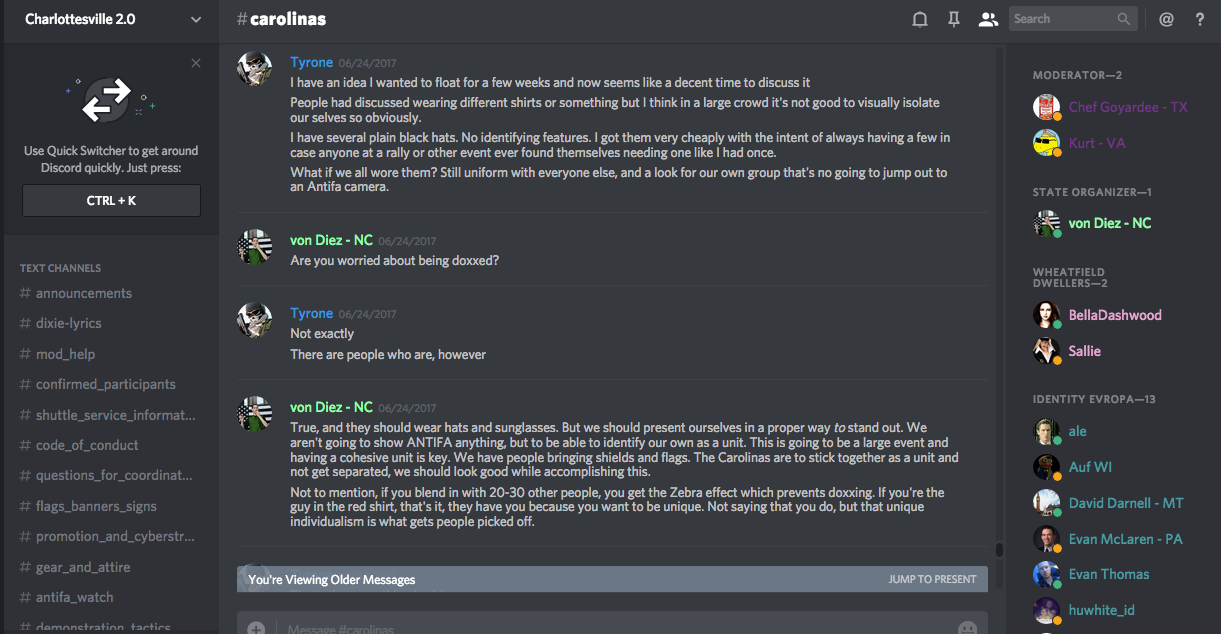Open the help question mark icon
Viewport: 1221px width, 634px height.
click(1200, 19)
